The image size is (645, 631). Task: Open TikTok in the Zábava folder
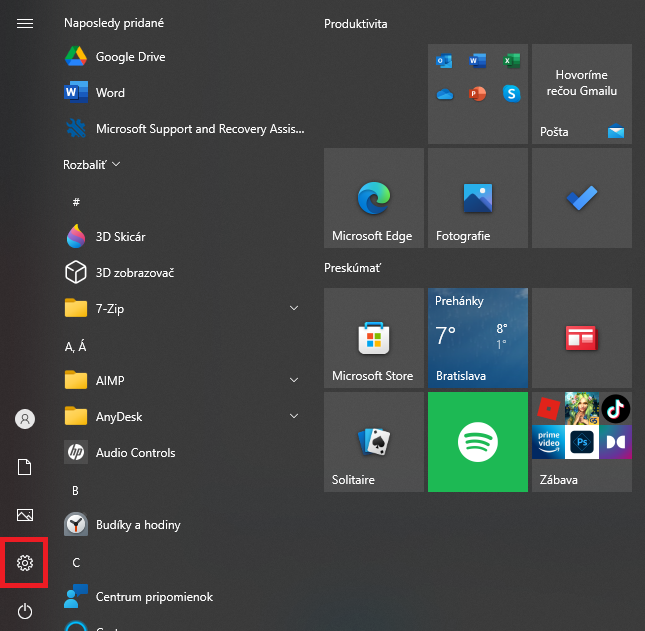[x=615, y=408]
